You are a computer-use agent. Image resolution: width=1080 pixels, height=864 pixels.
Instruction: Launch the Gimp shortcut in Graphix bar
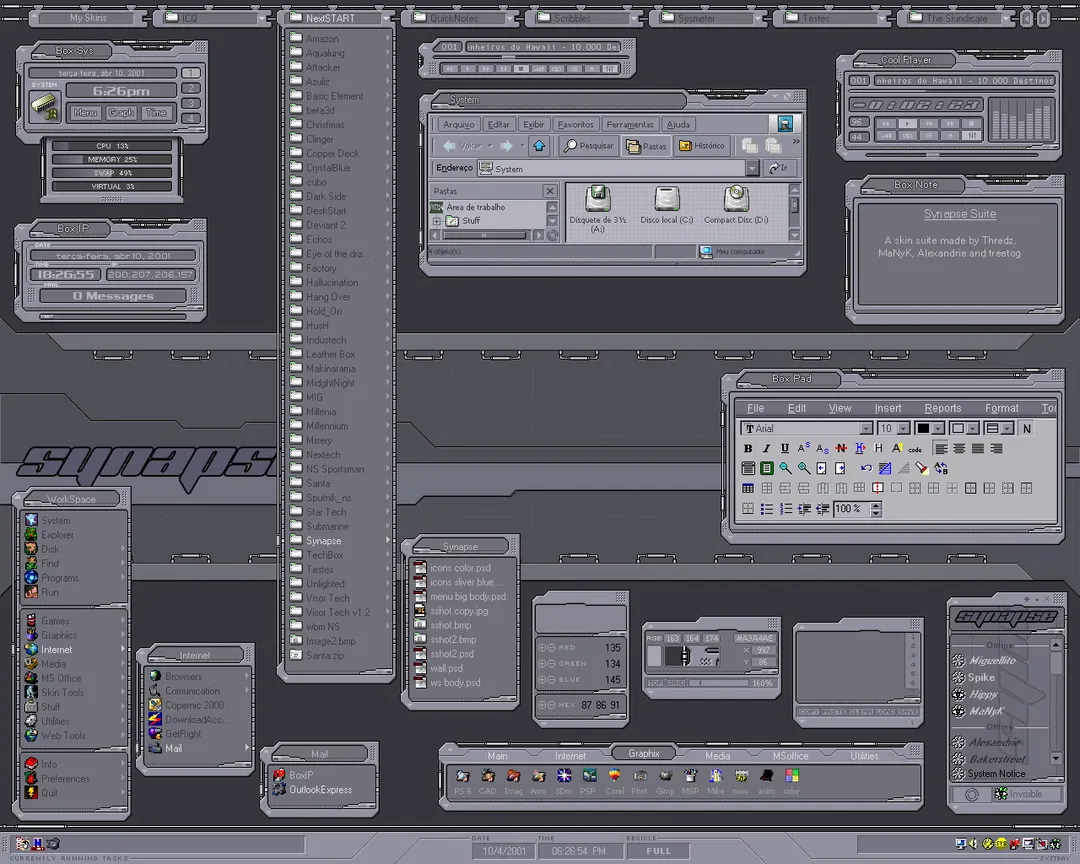(x=665, y=782)
